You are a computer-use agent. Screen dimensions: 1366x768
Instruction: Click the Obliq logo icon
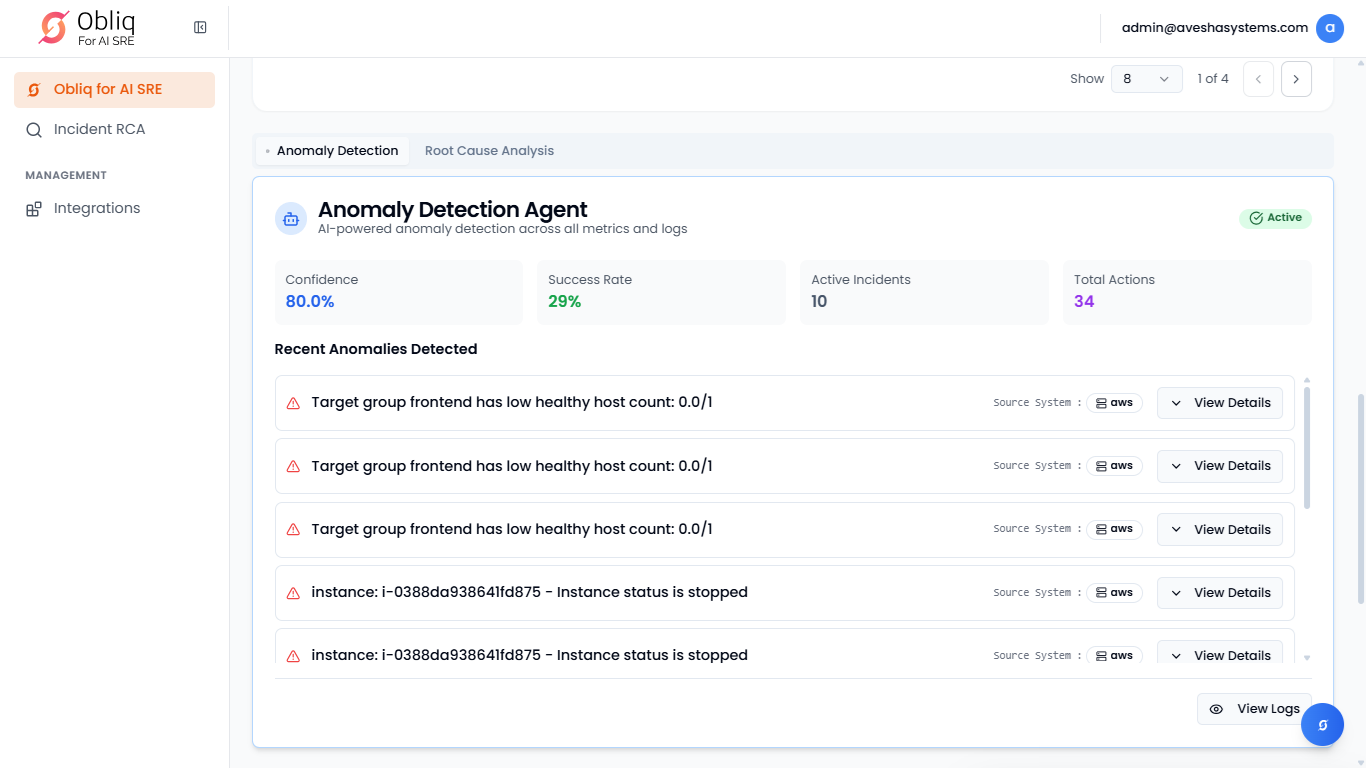pos(53,28)
